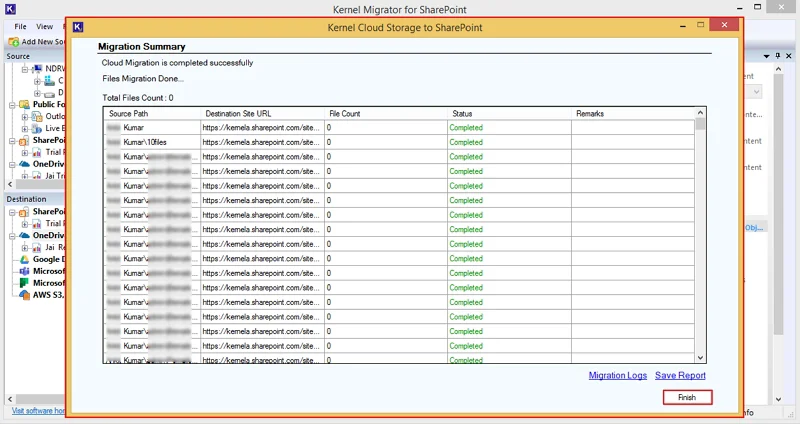
Task: Click the Source panel left scroll arrow
Action: click(10, 184)
